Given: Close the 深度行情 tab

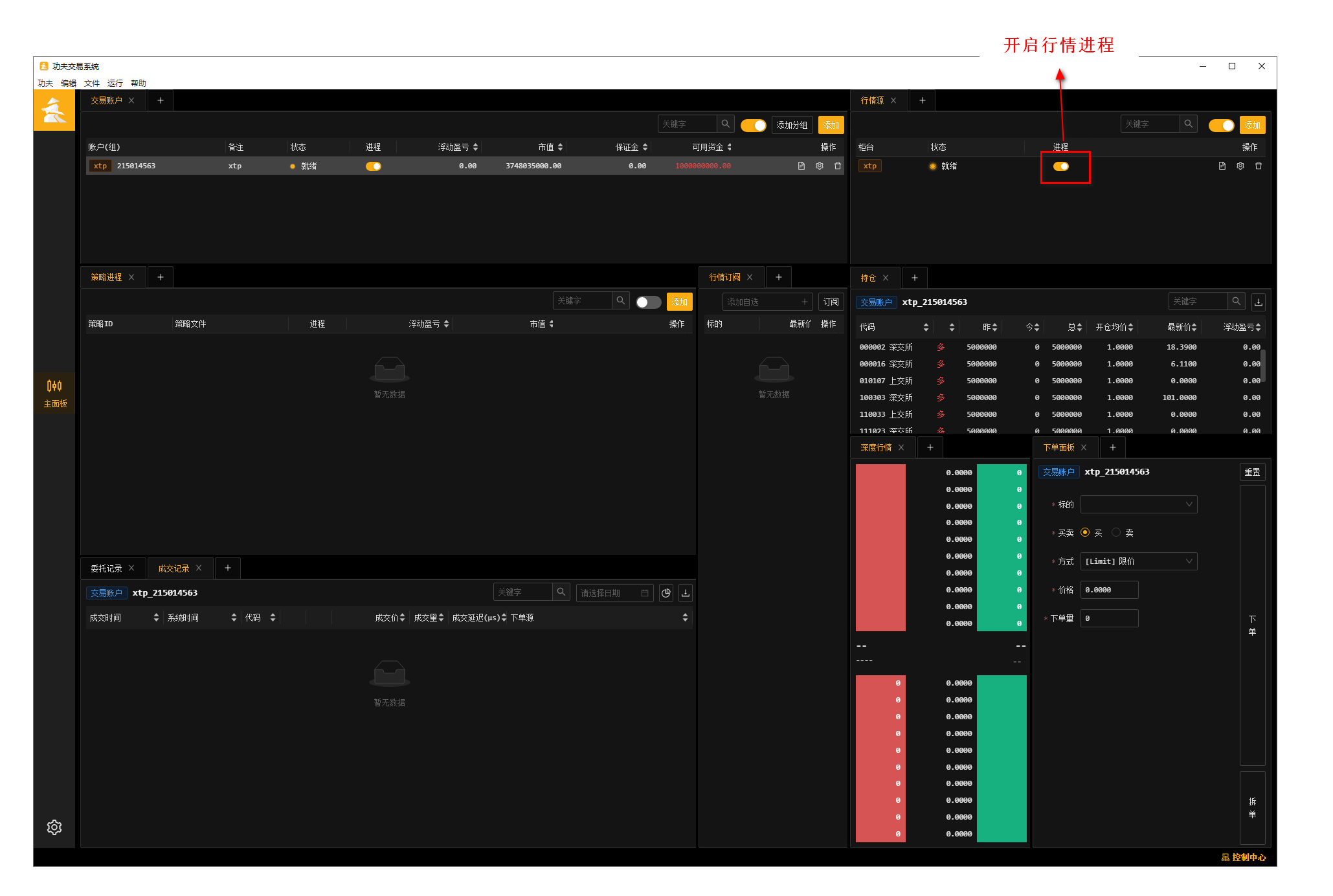Looking at the screenshot, I should (x=901, y=447).
